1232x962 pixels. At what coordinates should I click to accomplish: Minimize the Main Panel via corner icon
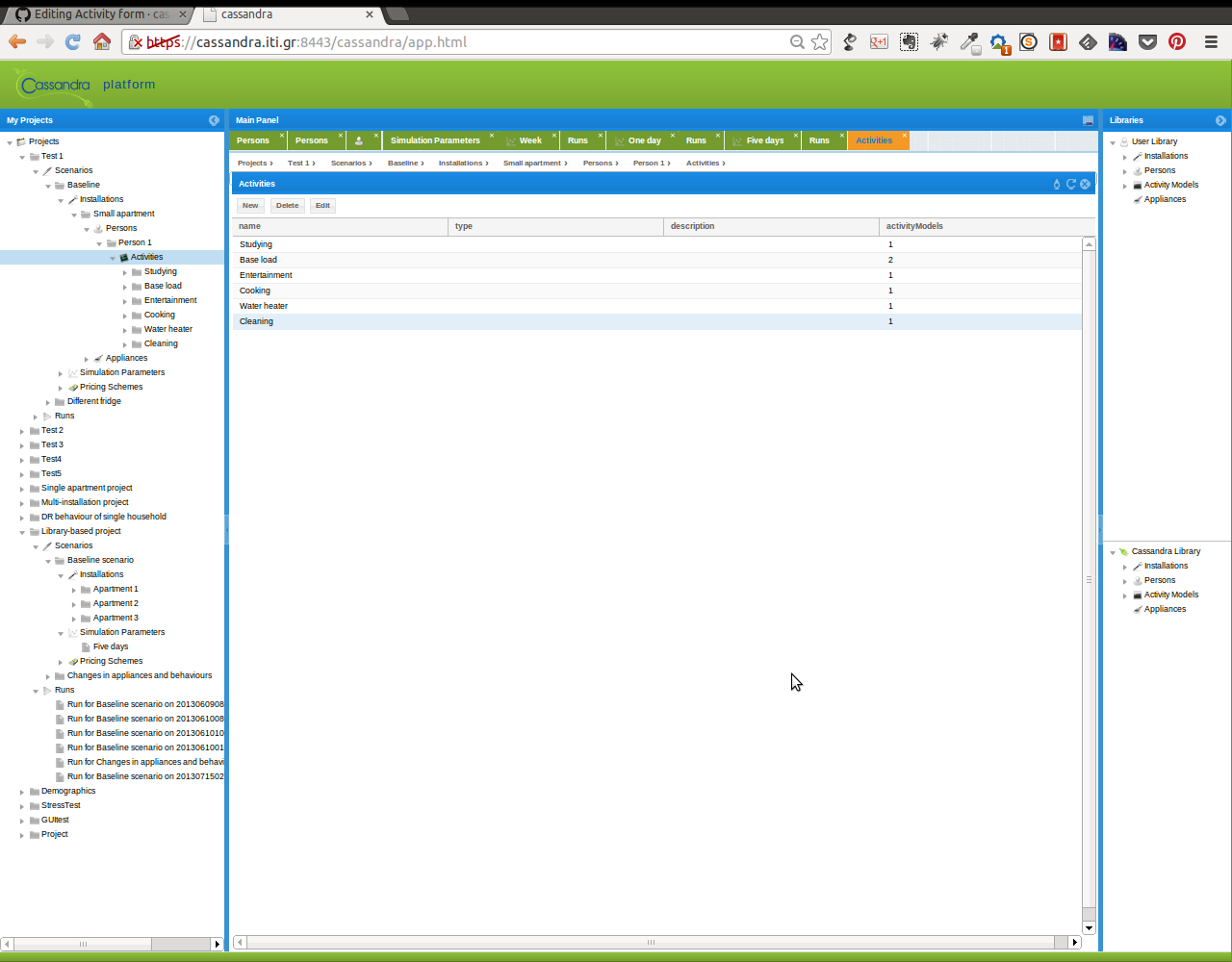pyautogui.click(x=1088, y=120)
